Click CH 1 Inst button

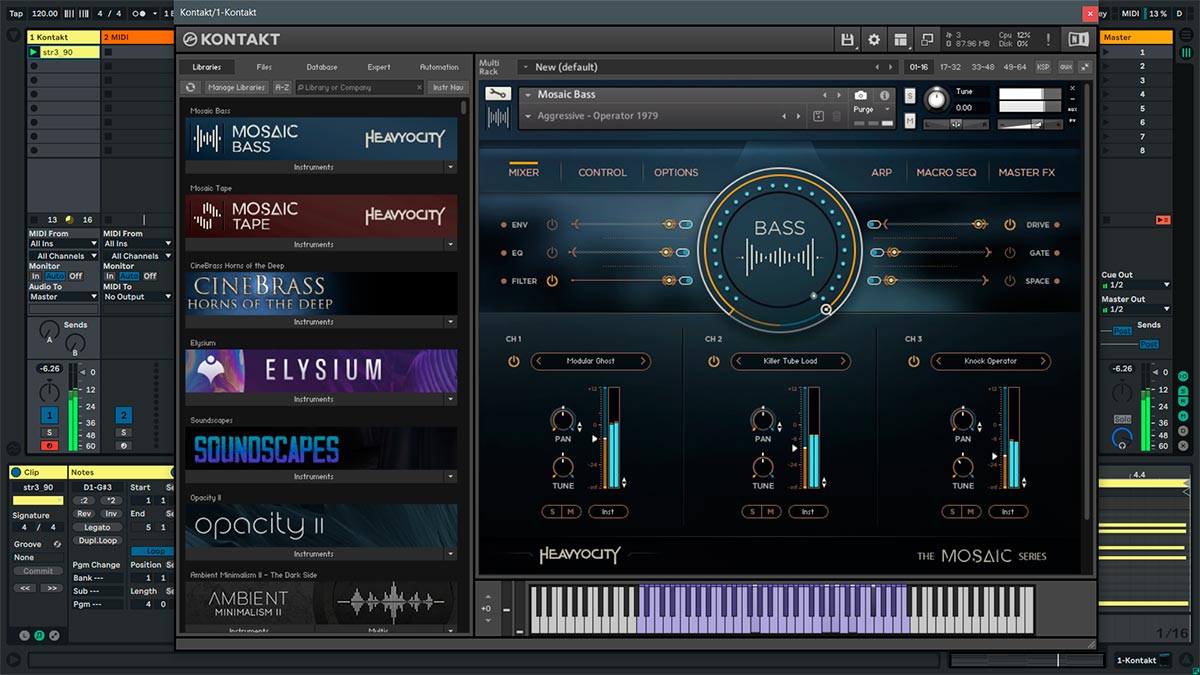point(608,512)
